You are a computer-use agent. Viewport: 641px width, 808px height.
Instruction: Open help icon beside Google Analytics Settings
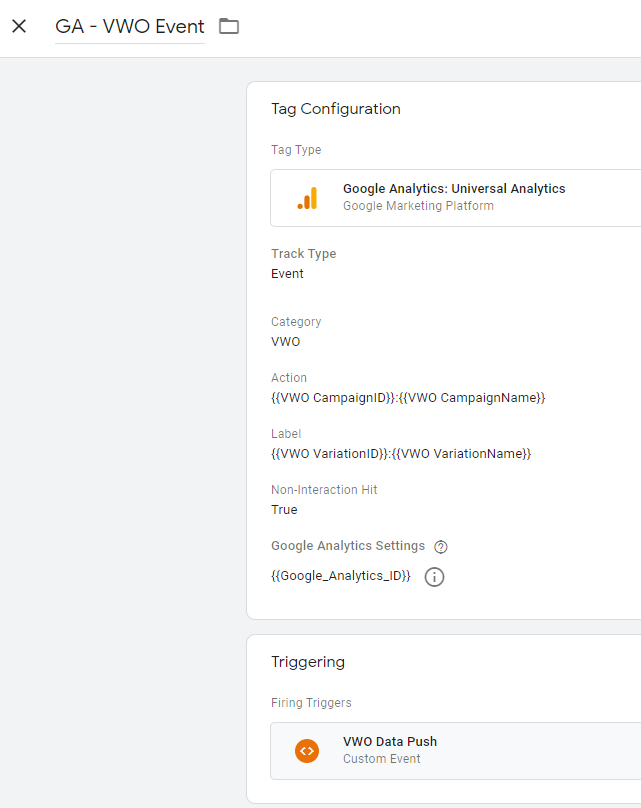pyautogui.click(x=441, y=546)
